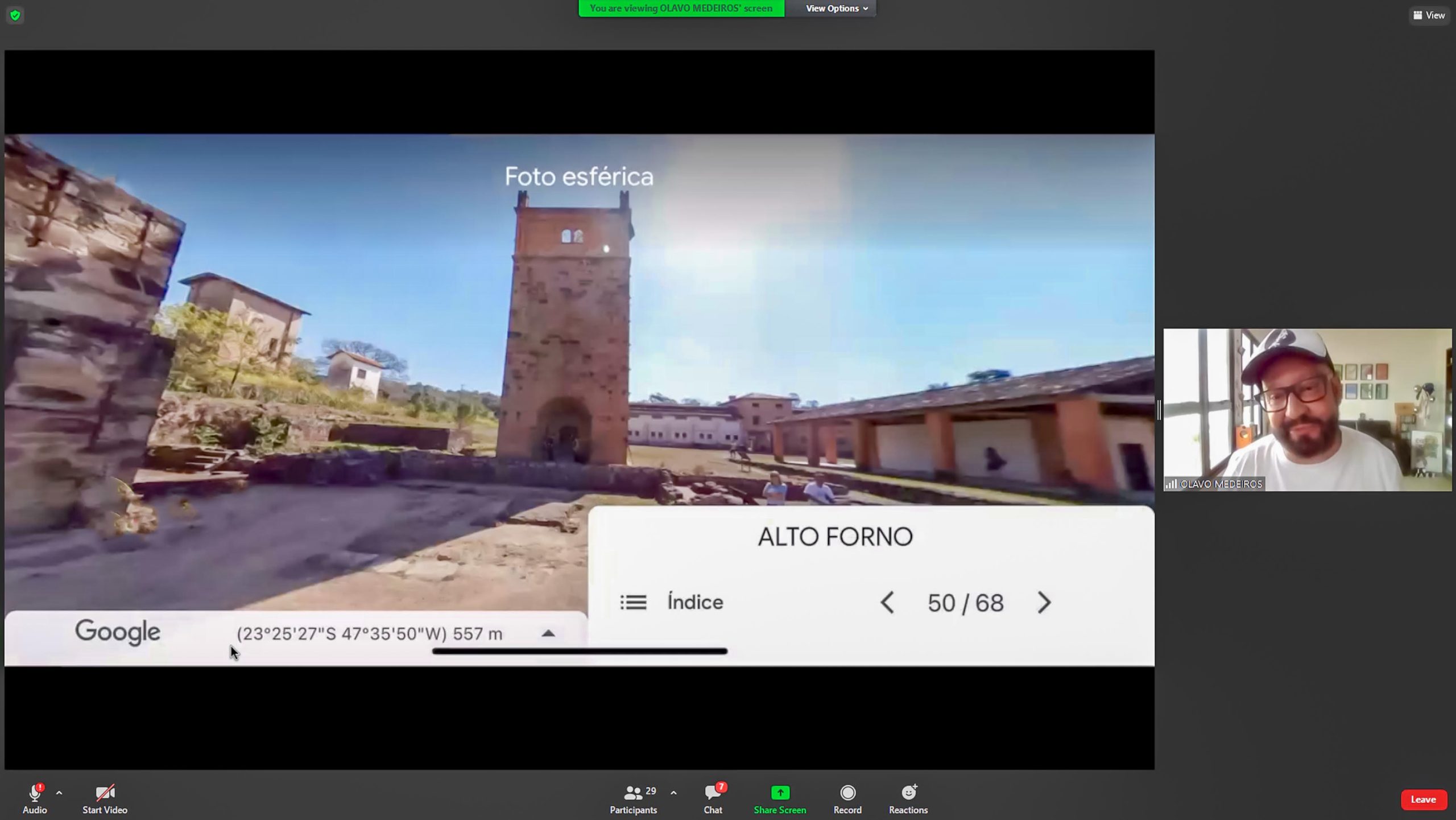This screenshot has height=820, width=1456.
Task: Open the View Options dropdown
Action: [836, 9]
